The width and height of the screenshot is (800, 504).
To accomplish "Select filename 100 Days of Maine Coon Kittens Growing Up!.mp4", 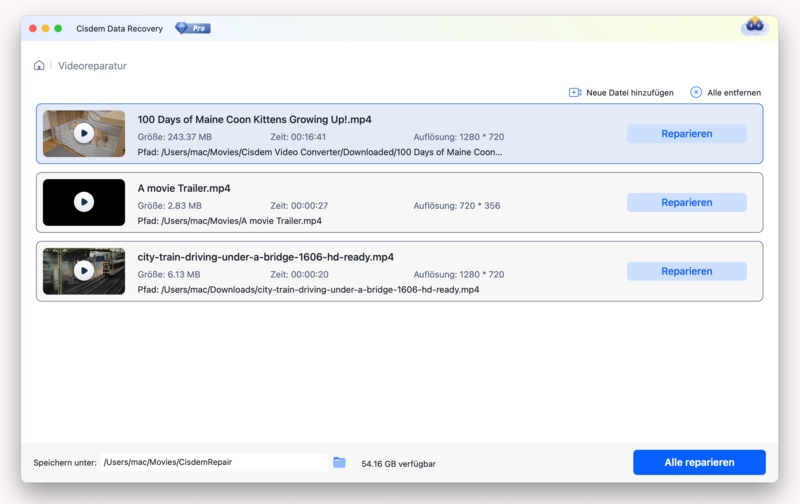I will pyautogui.click(x=255, y=119).
